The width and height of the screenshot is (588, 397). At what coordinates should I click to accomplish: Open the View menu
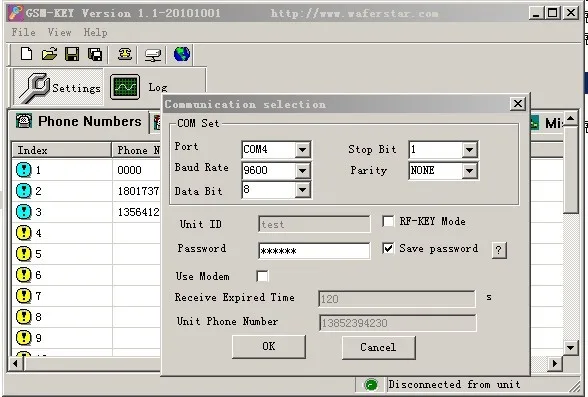click(59, 32)
